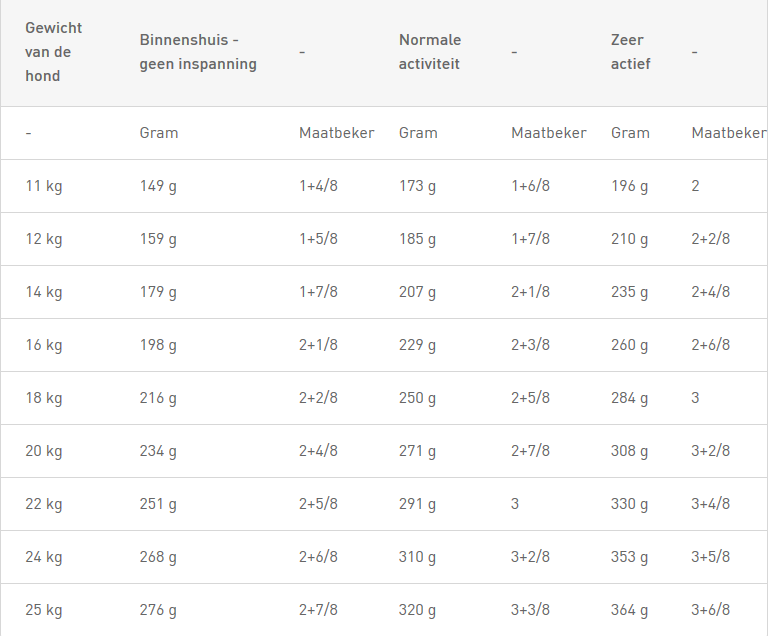Click the 'Gewicht van de hond' column header
Image resolution: width=768 pixels, height=636 pixels.
[53, 52]
